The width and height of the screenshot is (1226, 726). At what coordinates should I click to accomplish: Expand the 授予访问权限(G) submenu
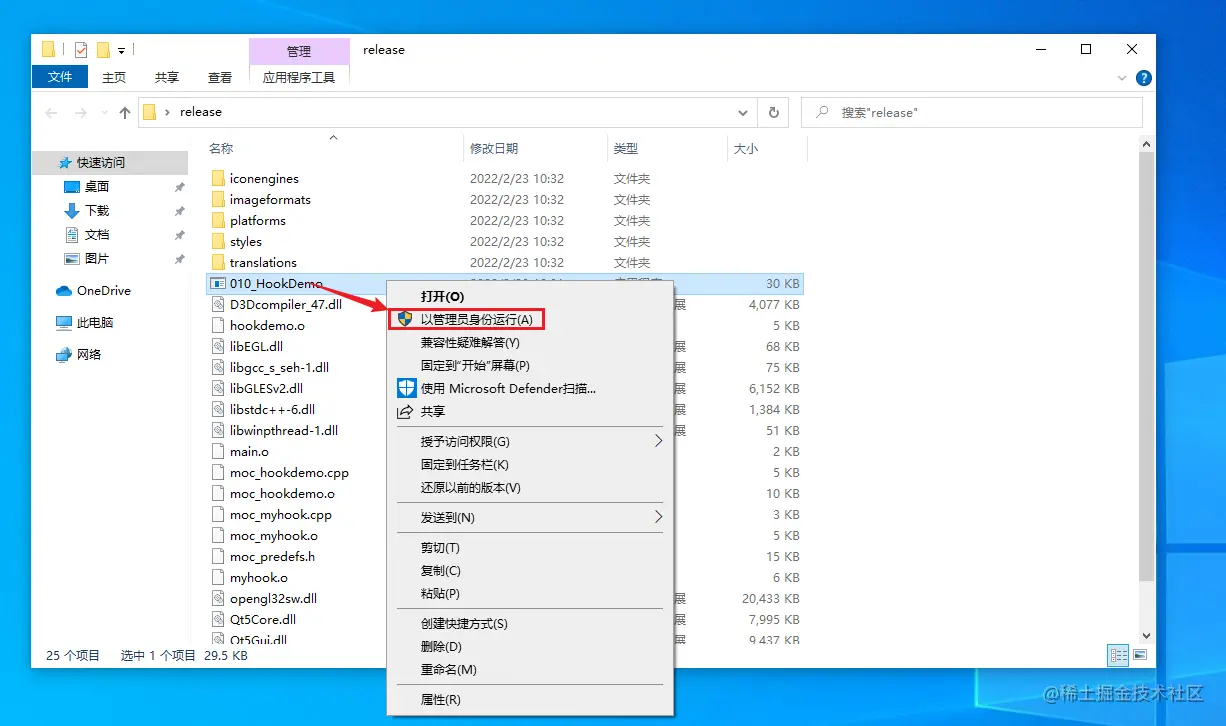pyautogui.click(x=530, y=442)
